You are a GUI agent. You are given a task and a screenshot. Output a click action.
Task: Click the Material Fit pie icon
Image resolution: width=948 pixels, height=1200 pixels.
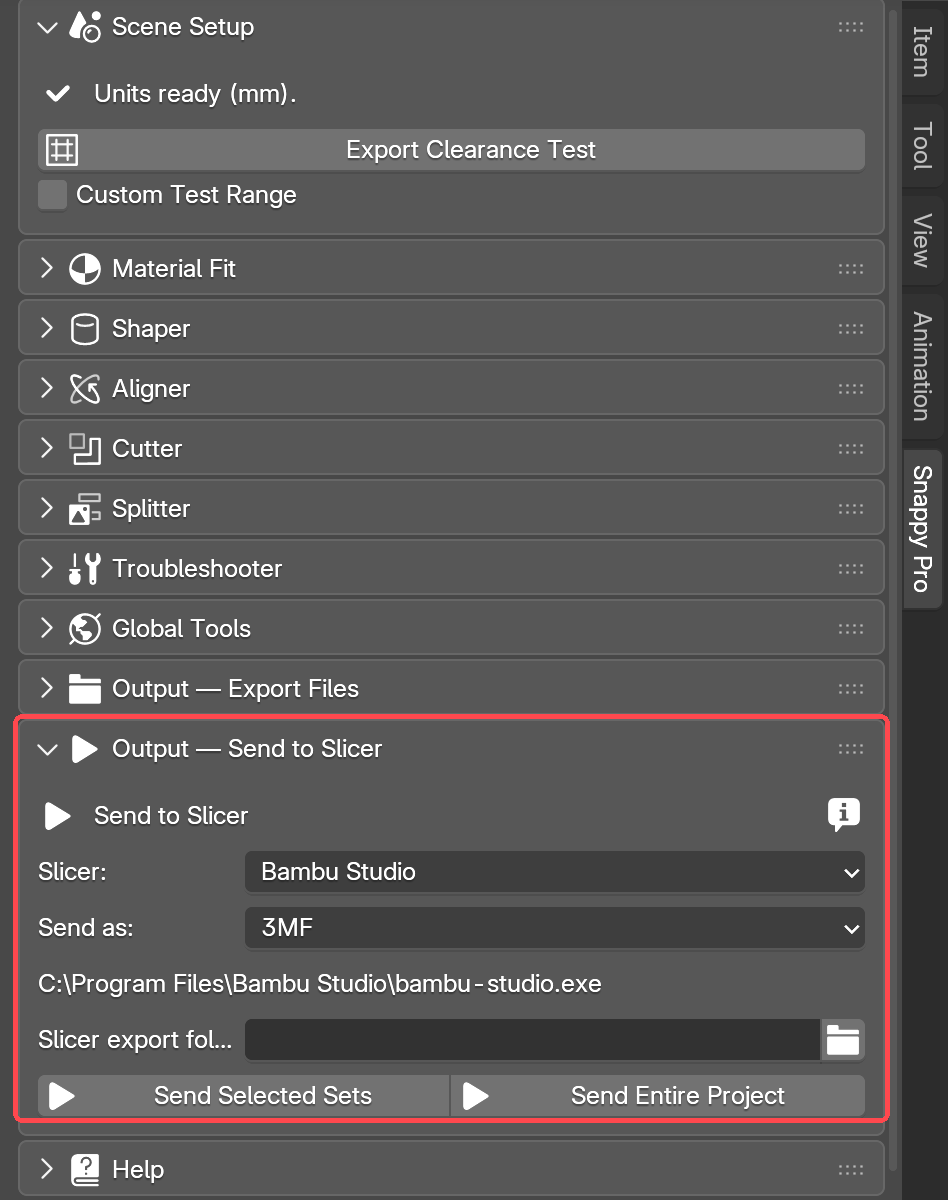tap(85, 269)
